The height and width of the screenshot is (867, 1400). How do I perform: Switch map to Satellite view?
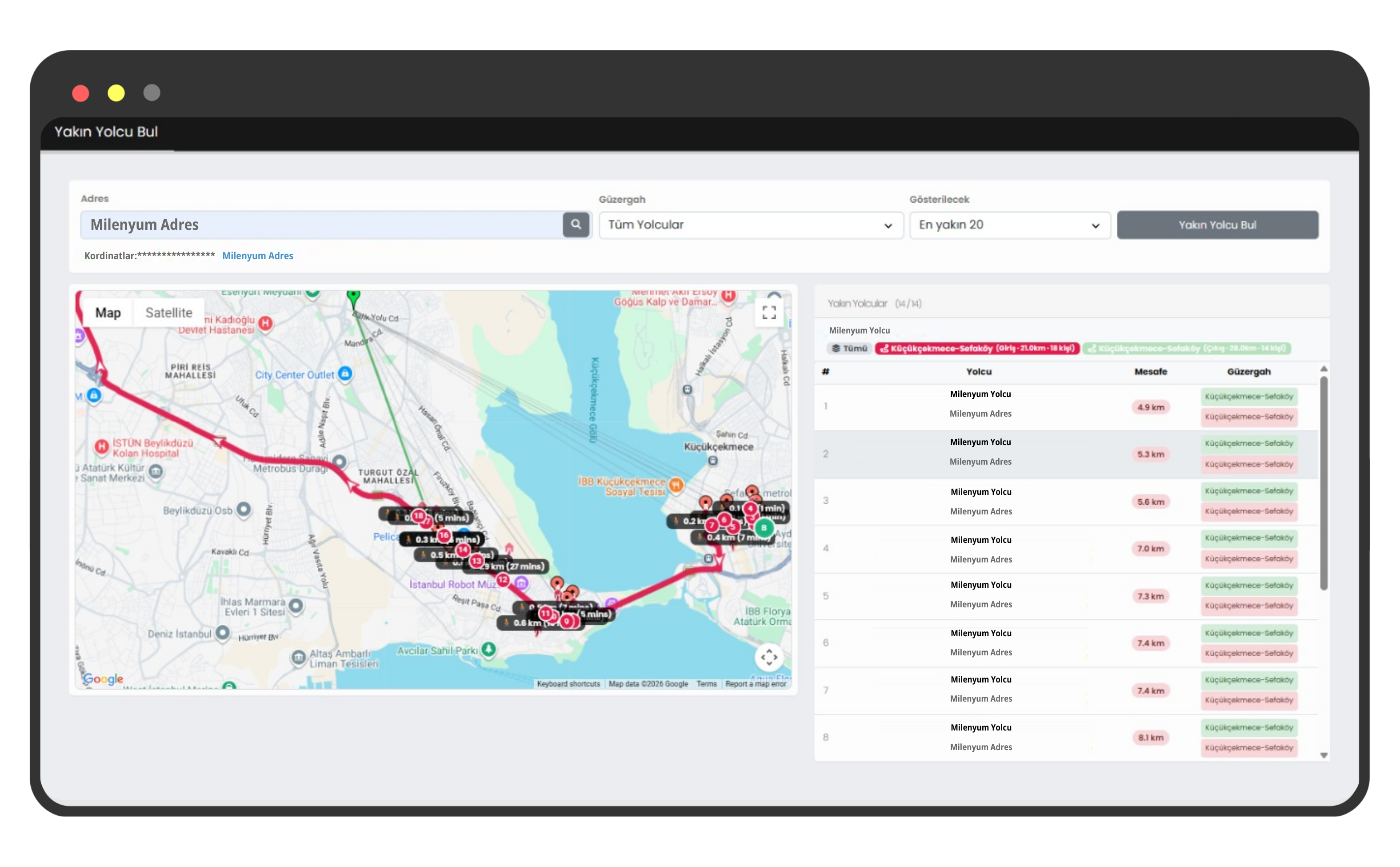point(168,313)
